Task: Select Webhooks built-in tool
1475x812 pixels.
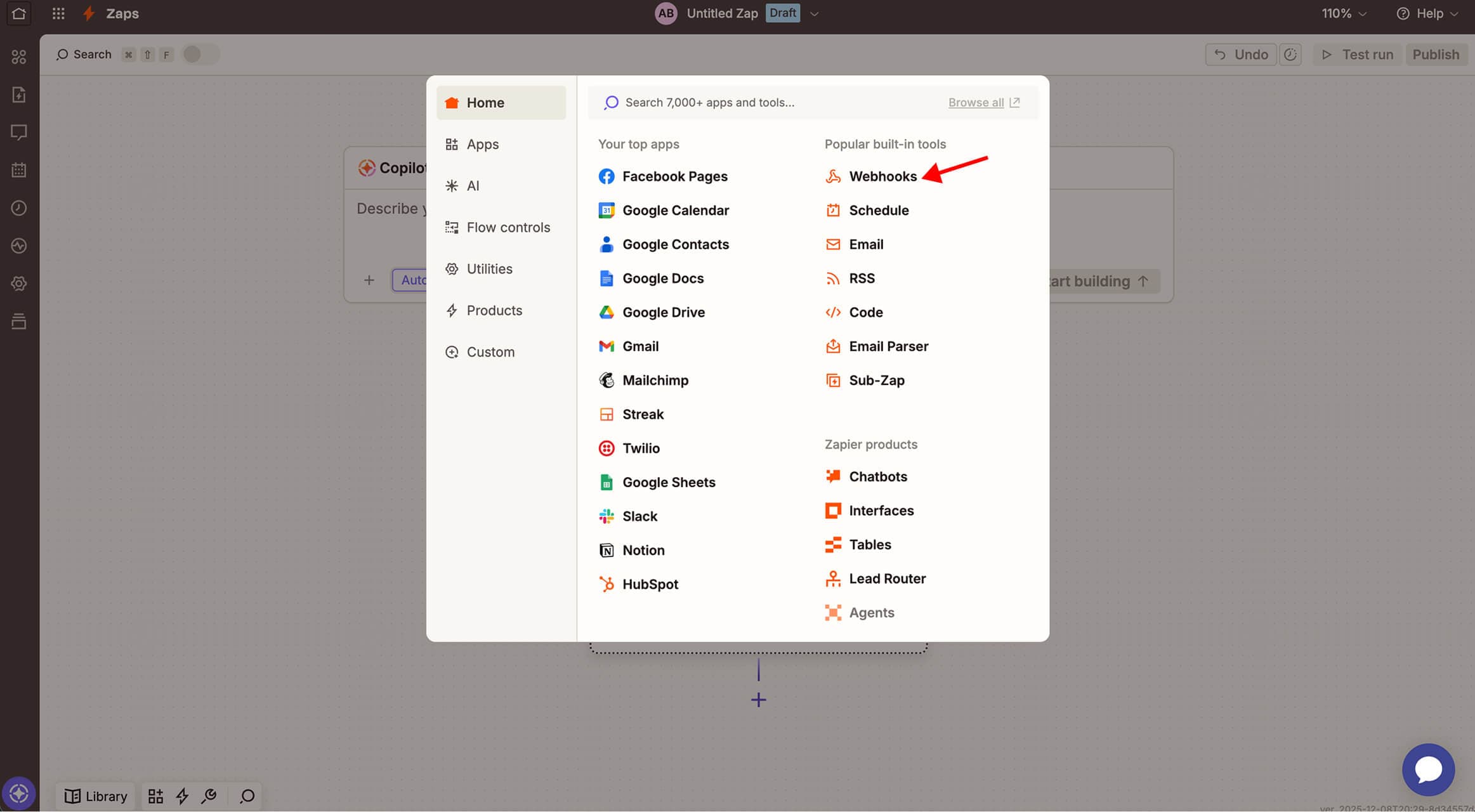Action: (x=882, y=176)
